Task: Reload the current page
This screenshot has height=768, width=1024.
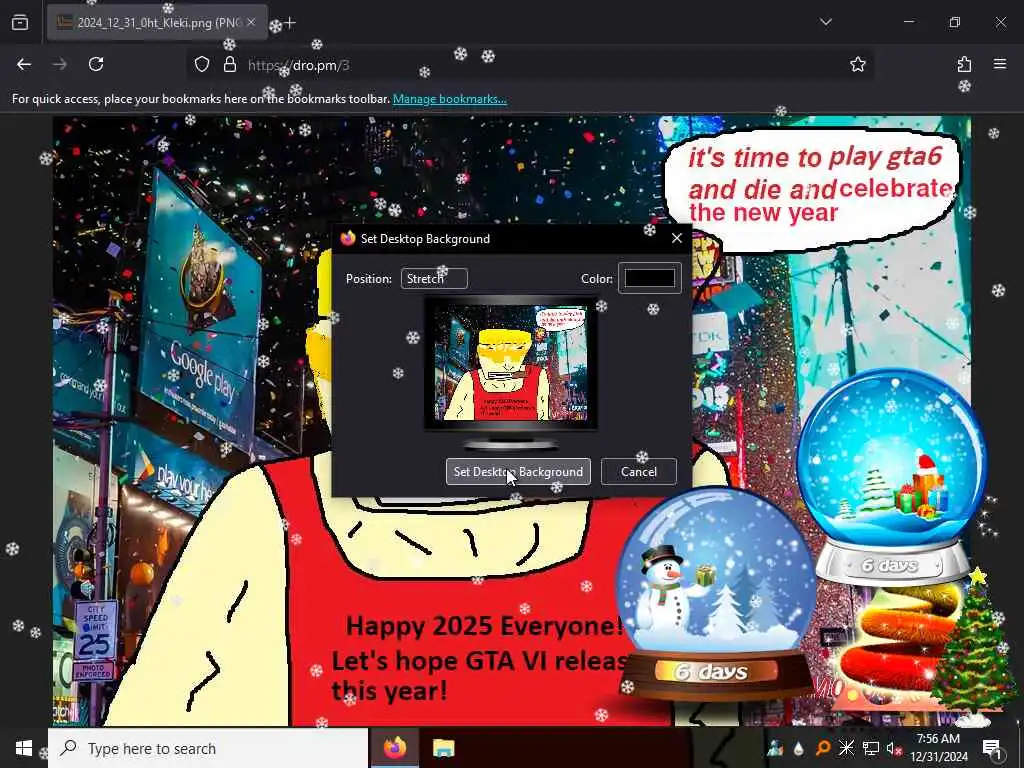Action: (x=96, y=64)
